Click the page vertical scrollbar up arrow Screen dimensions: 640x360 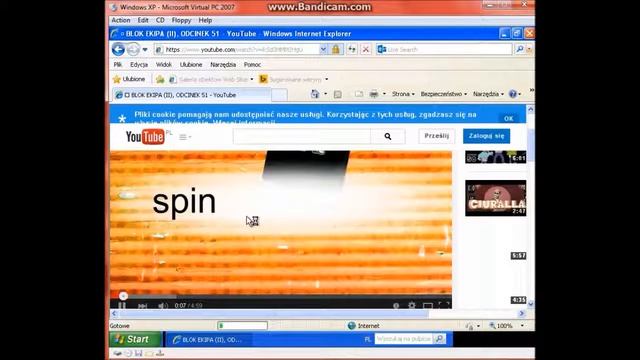click(530, 109)
